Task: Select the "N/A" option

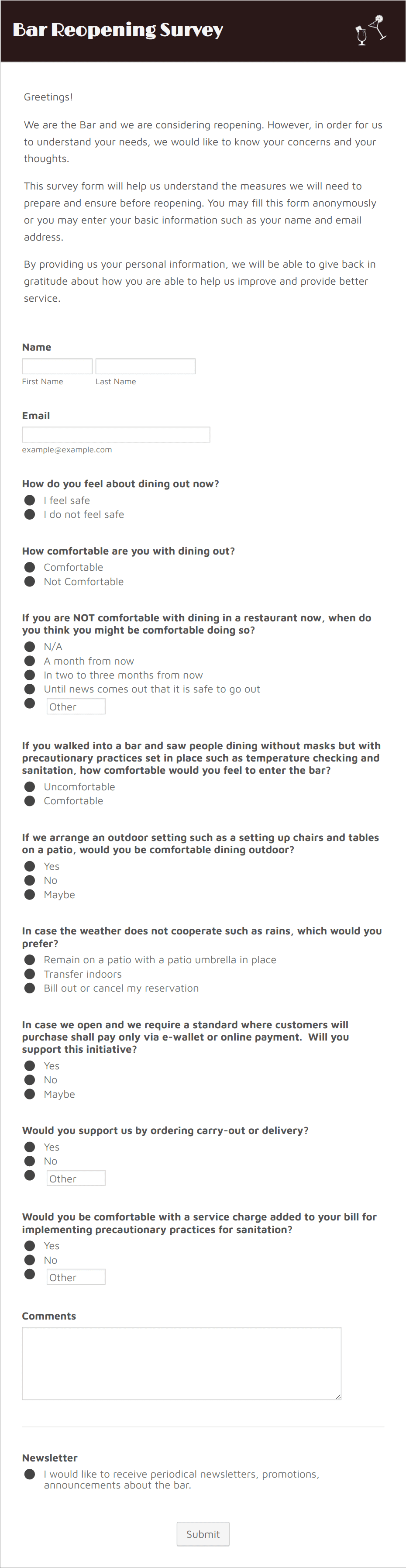Action: pos(30,646)
